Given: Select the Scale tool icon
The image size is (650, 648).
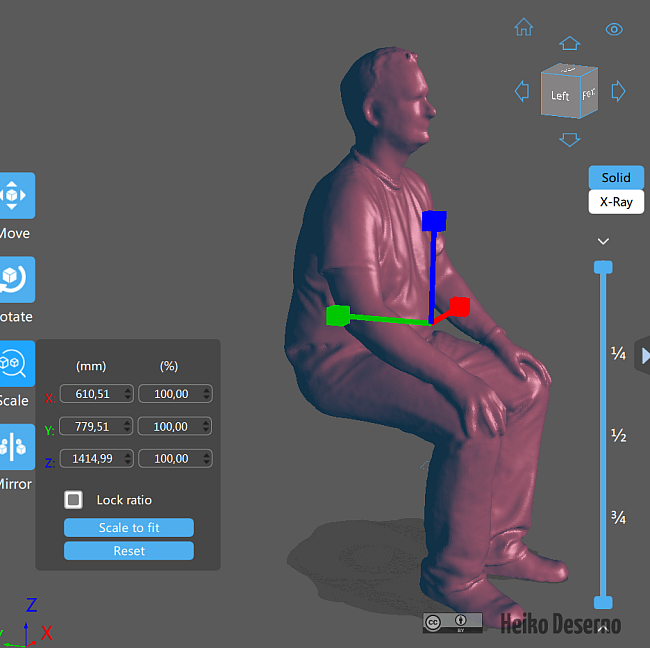Looking at the screenshot, I should 16,362.
